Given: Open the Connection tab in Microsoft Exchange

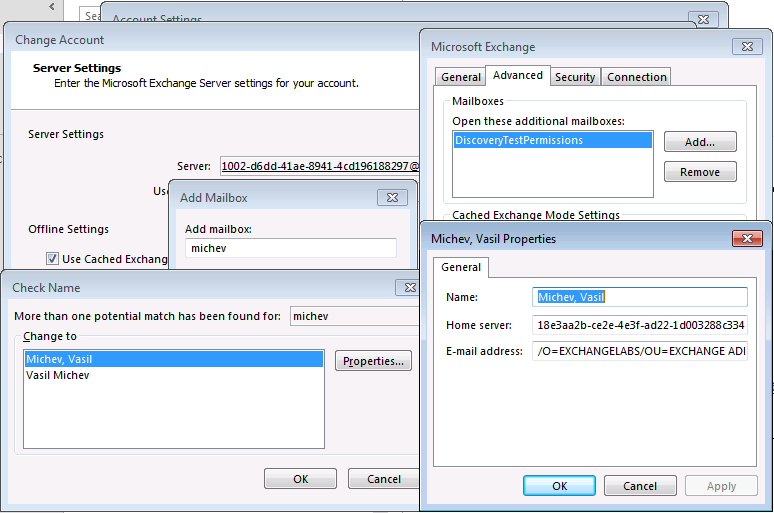Looking at the screenshot, I should (636, 77).
